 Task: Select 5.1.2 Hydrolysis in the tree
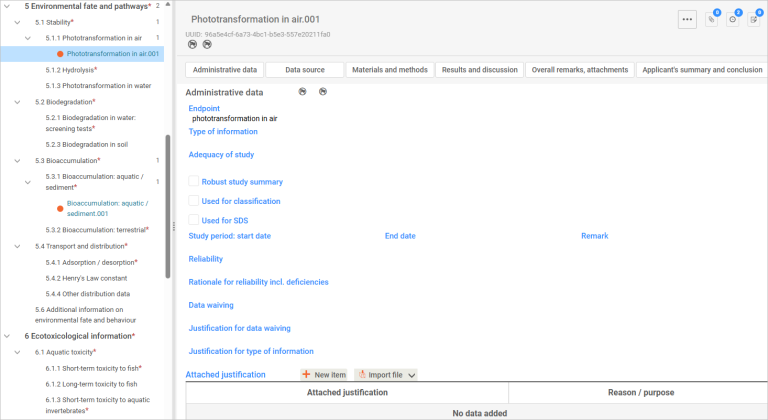tap(72, 70)
